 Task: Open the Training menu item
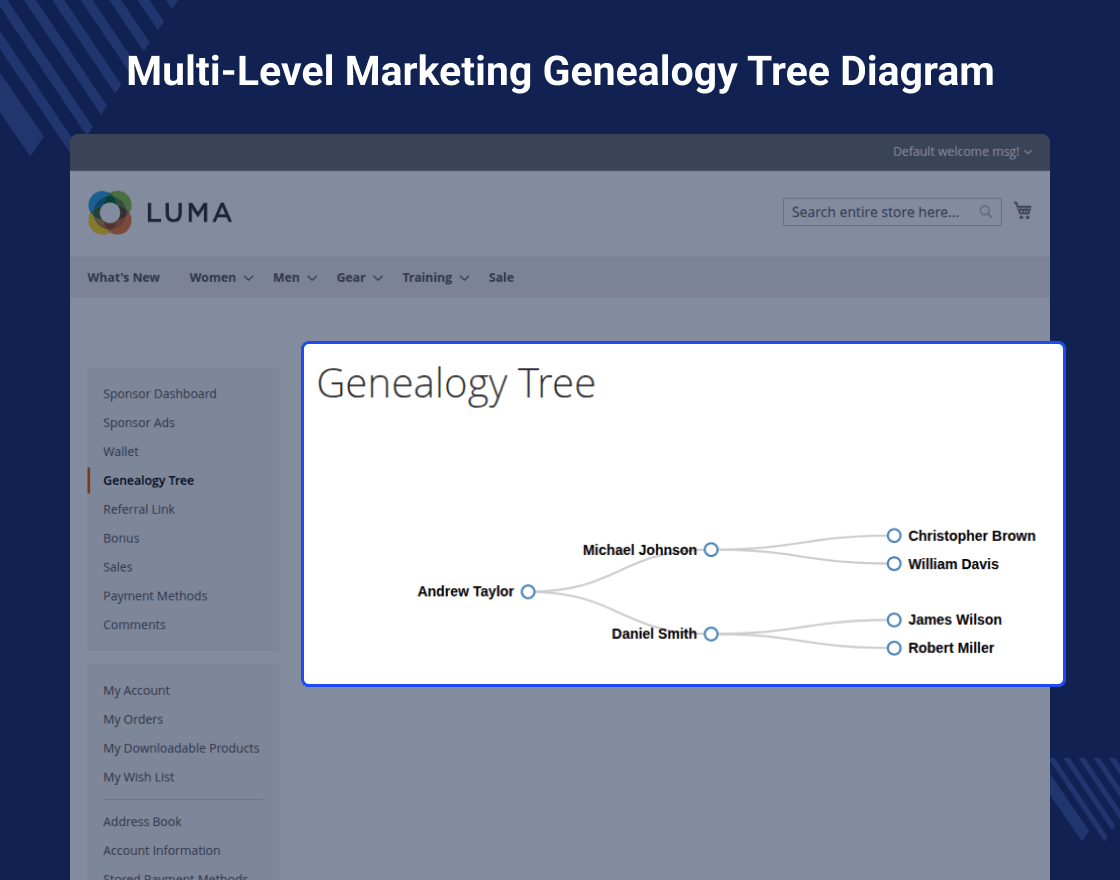[426, 277]
